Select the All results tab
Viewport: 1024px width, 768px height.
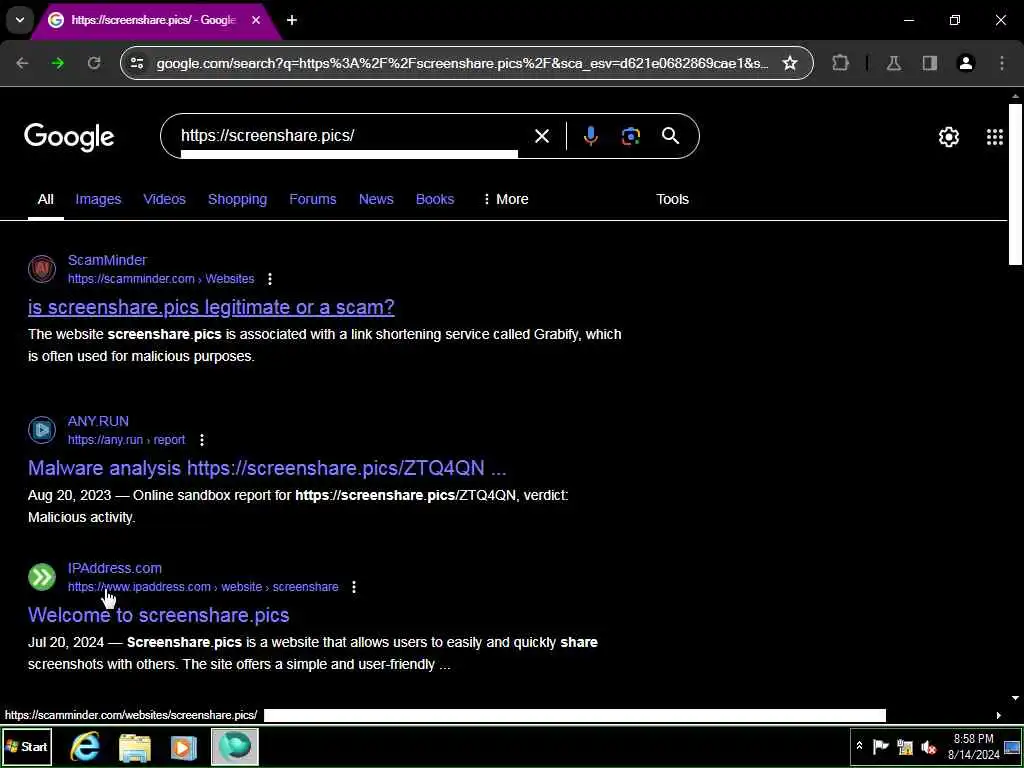tap(46, 199)
